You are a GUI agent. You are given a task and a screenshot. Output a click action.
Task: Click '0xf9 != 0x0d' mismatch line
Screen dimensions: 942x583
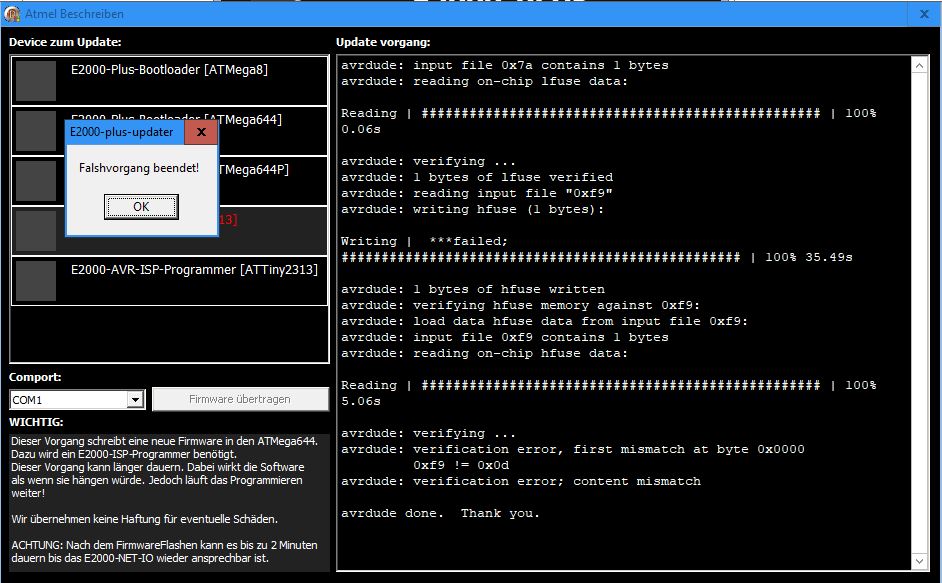click(461, 465)
